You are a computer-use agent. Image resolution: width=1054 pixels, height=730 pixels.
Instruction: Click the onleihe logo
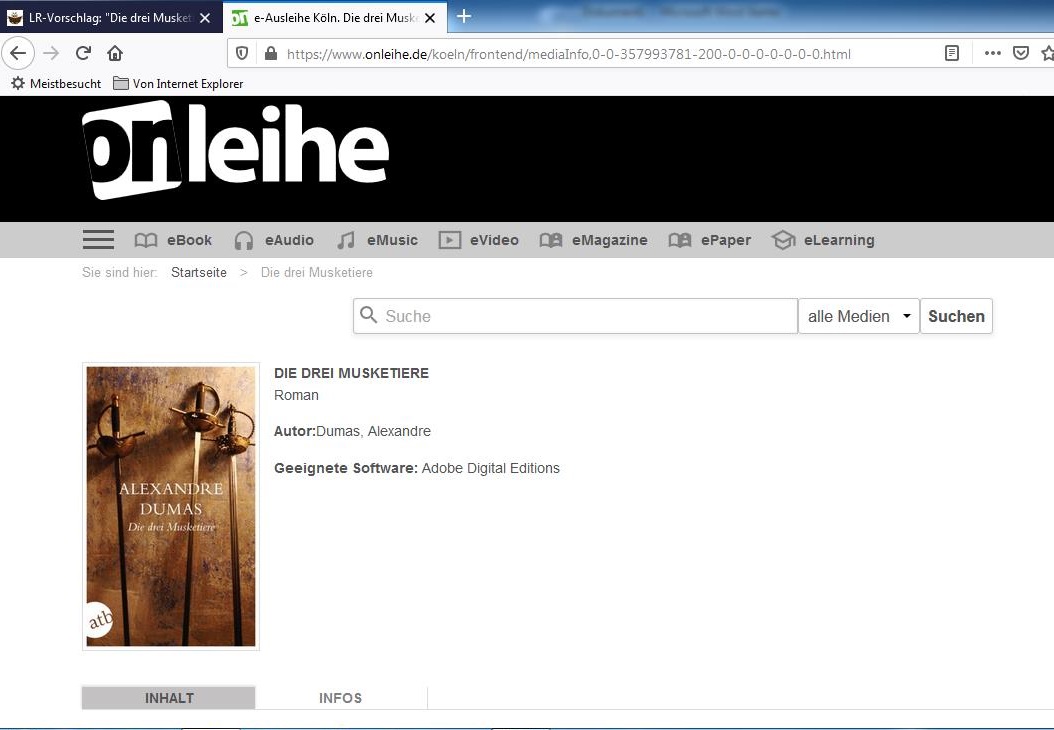coord(235,151)
